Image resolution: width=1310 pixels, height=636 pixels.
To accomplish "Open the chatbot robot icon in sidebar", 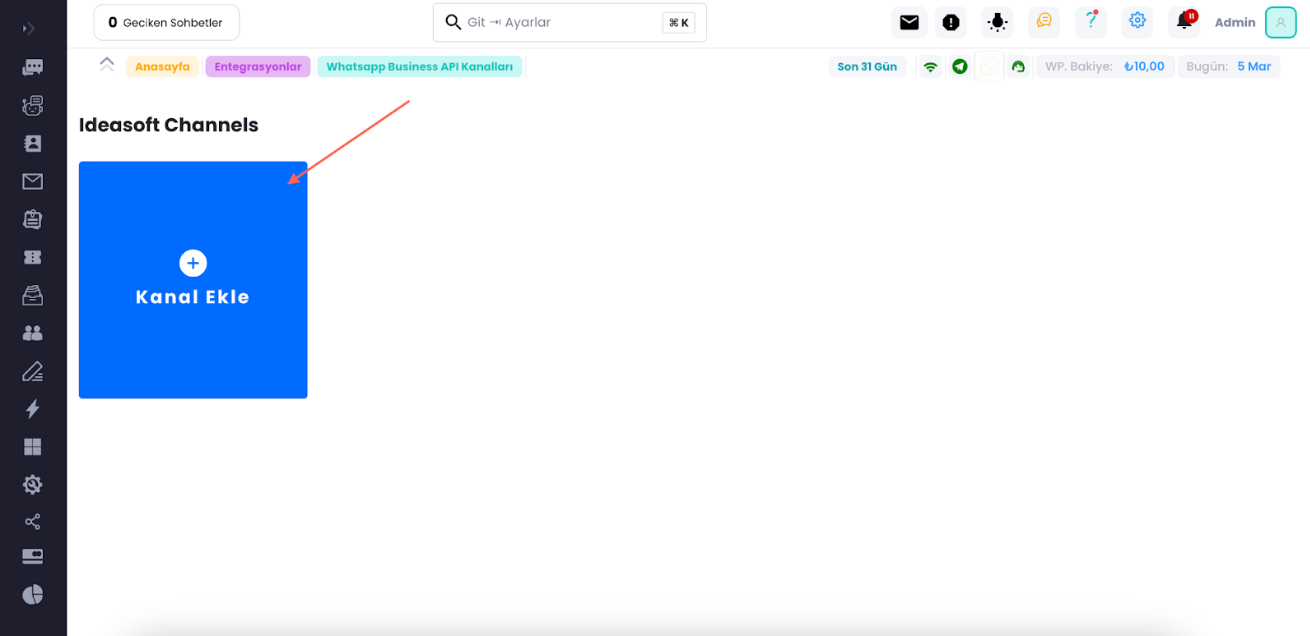I will [33, 105].
